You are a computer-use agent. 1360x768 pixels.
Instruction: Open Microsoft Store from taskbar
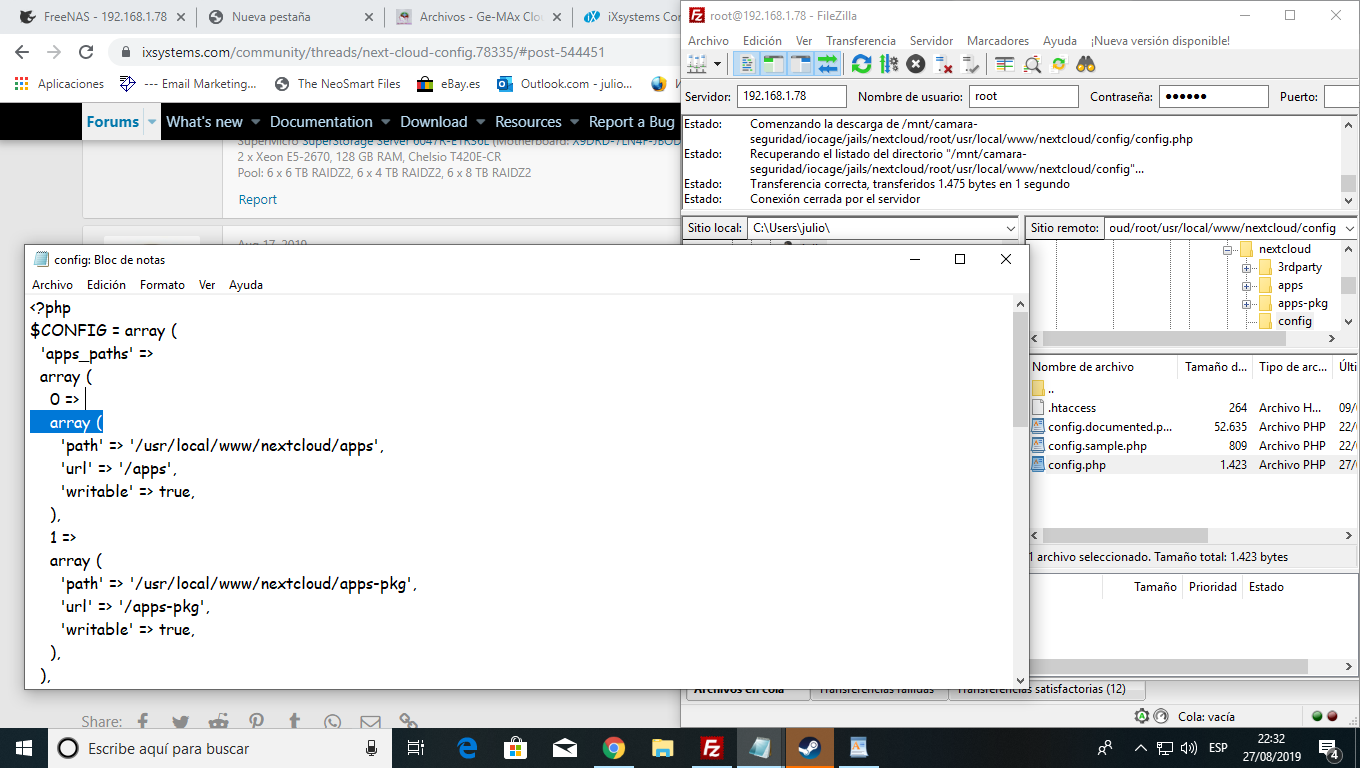(x=515, y=748)
